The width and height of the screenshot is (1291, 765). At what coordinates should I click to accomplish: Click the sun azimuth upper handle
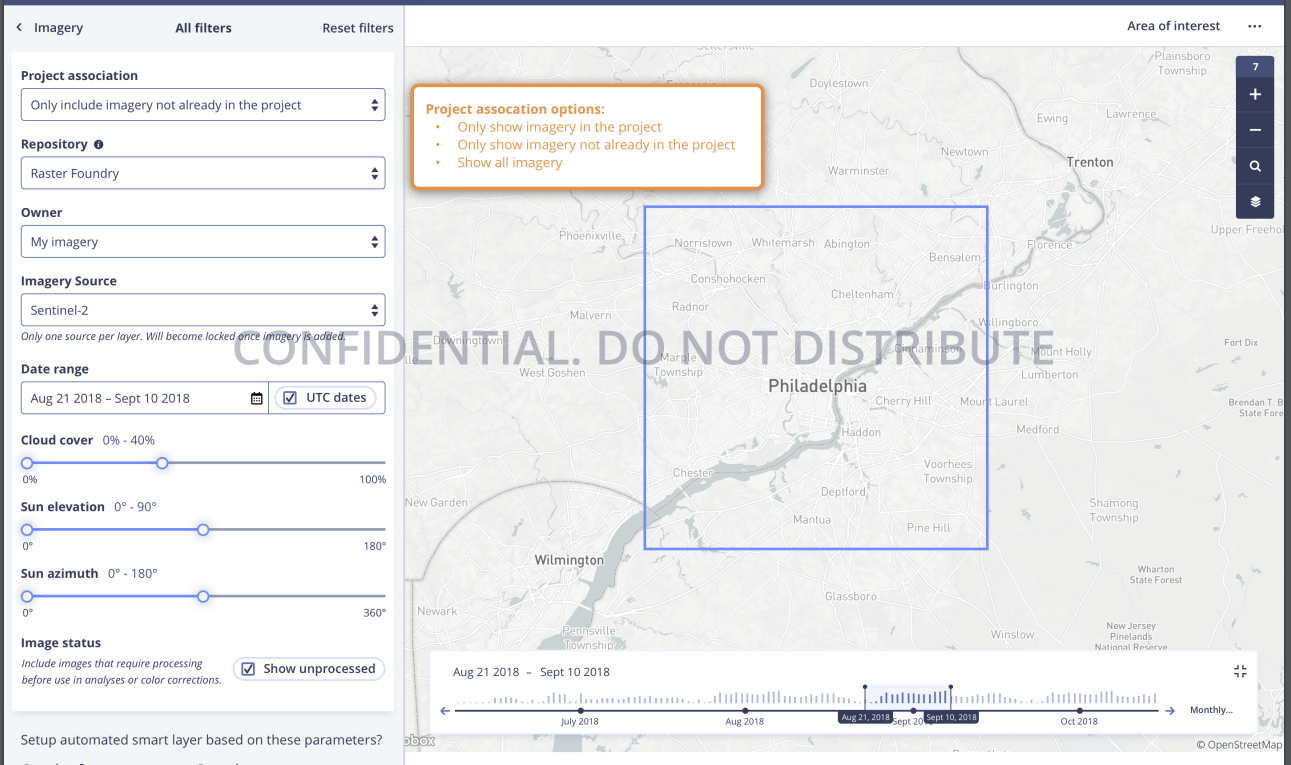[x=203, y=596]
